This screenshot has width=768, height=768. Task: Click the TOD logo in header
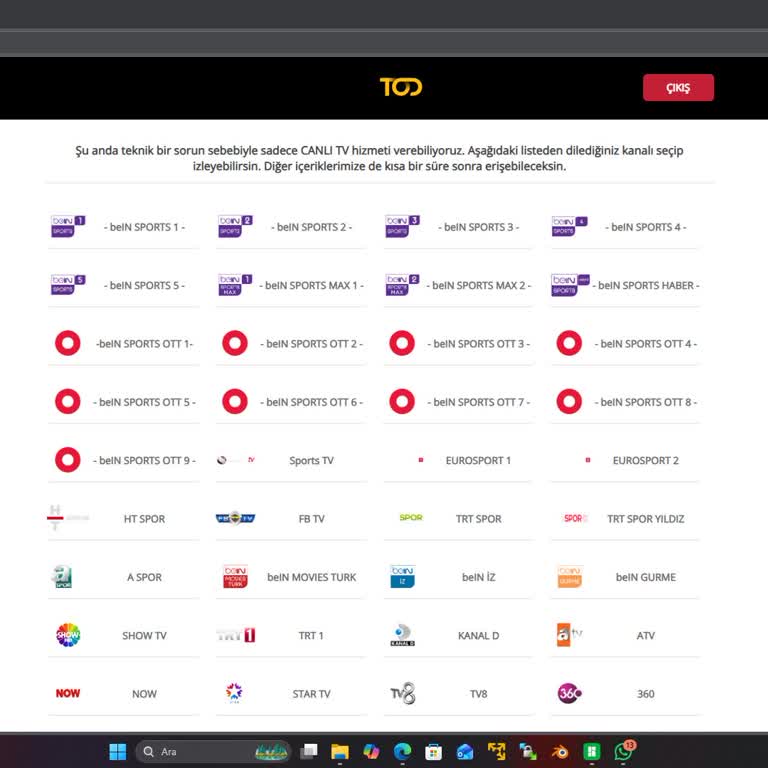(x=401, y=87)
